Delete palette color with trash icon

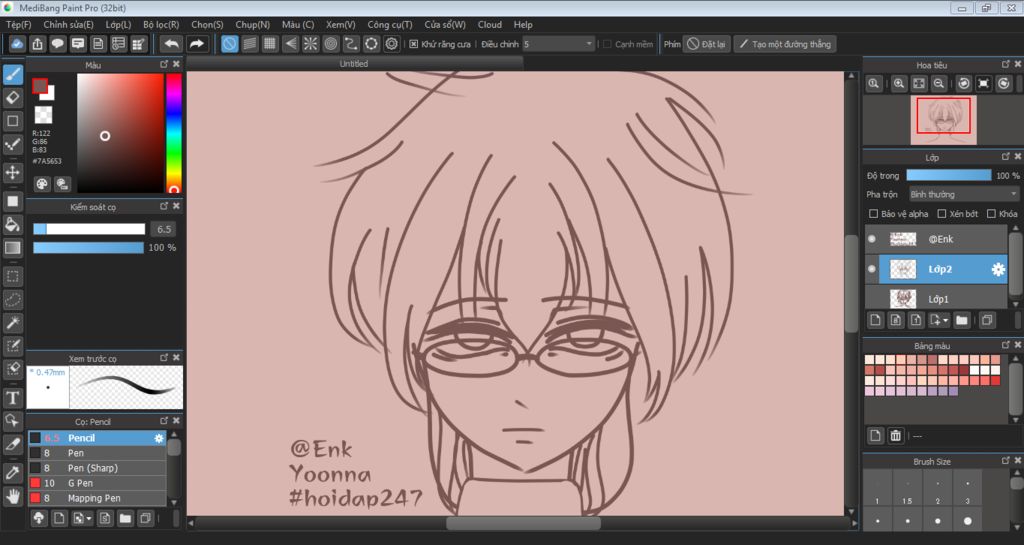click(895, 435)
